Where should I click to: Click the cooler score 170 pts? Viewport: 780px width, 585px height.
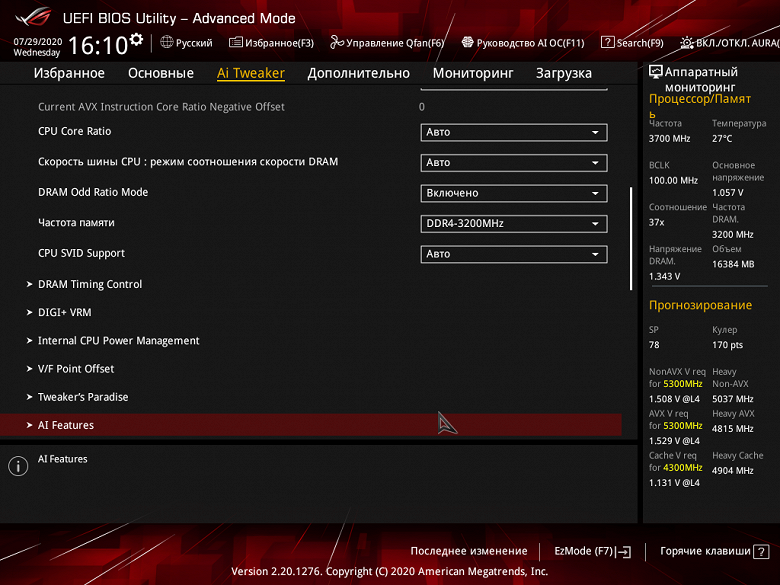tap(727, 345)
